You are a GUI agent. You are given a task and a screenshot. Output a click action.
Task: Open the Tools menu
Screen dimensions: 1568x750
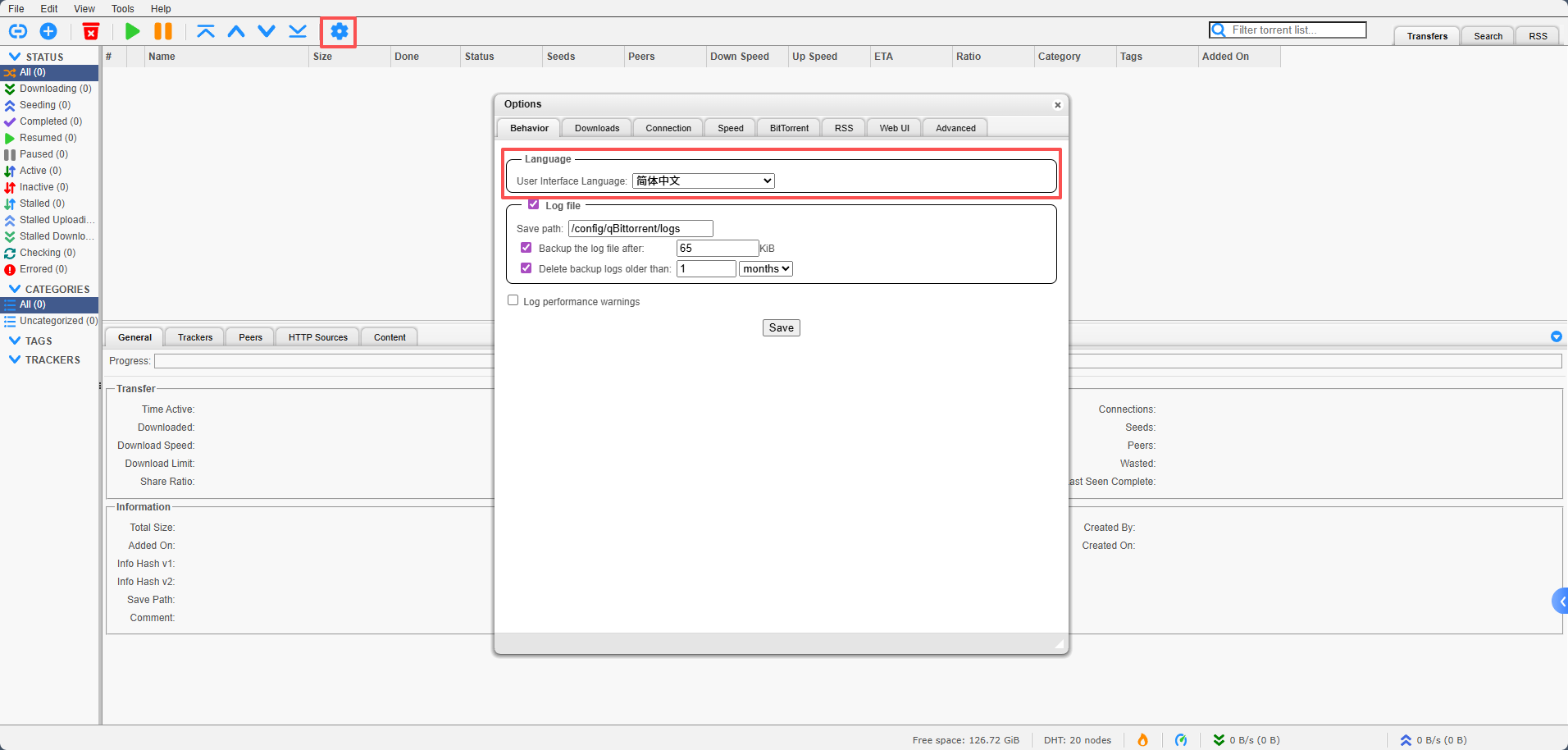pyautogui.click(x=122, y=8)
